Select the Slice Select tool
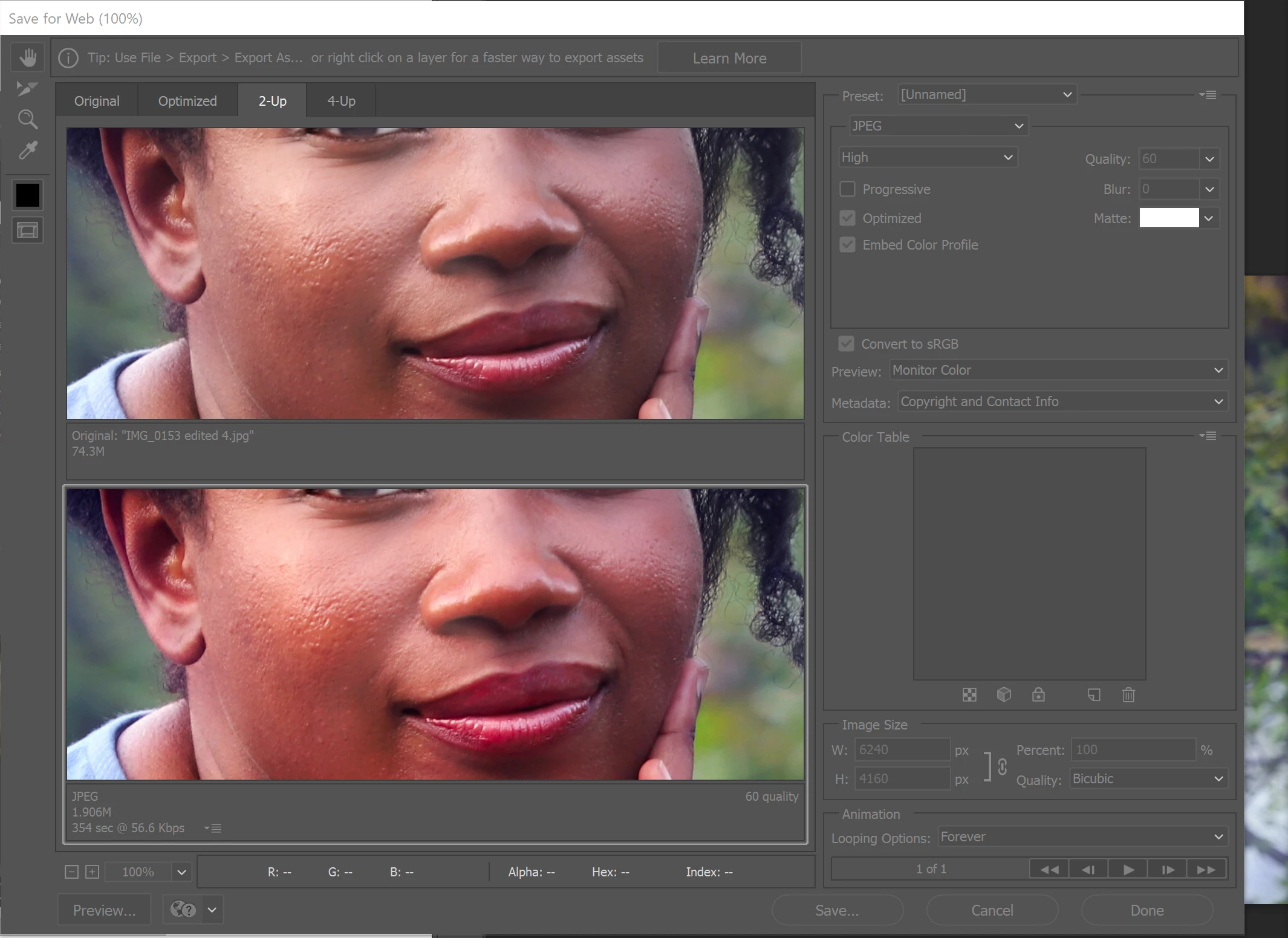1288x938 pixels. pos(27,89)
